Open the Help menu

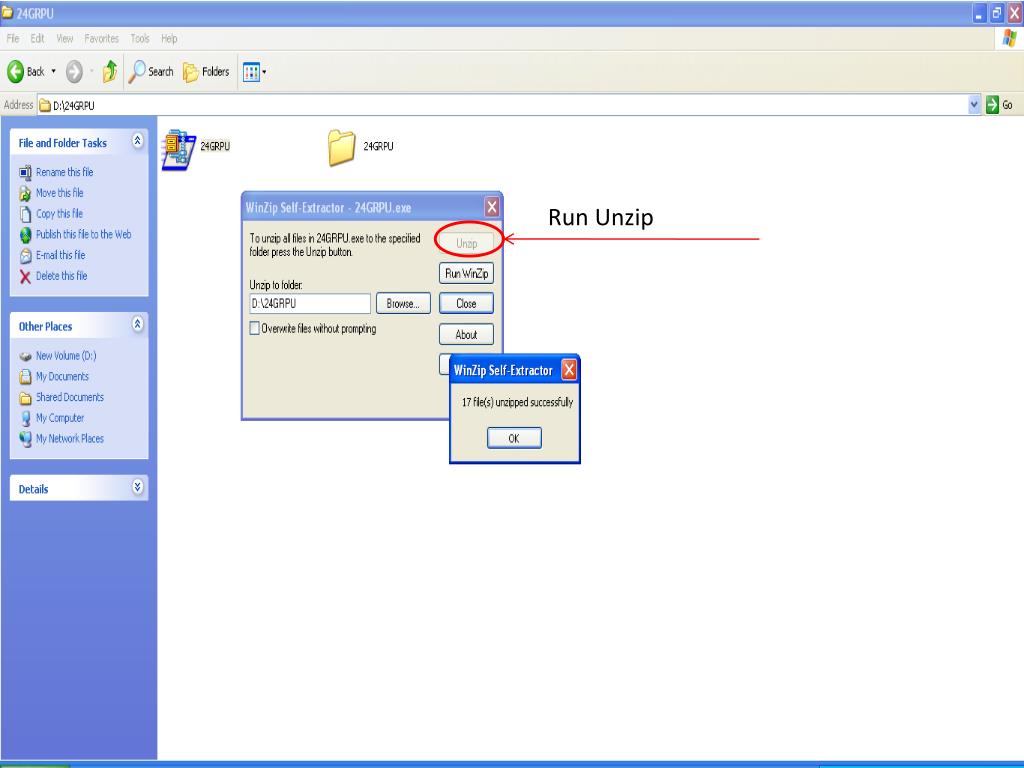pyautogui.click(x=169, y=39)
